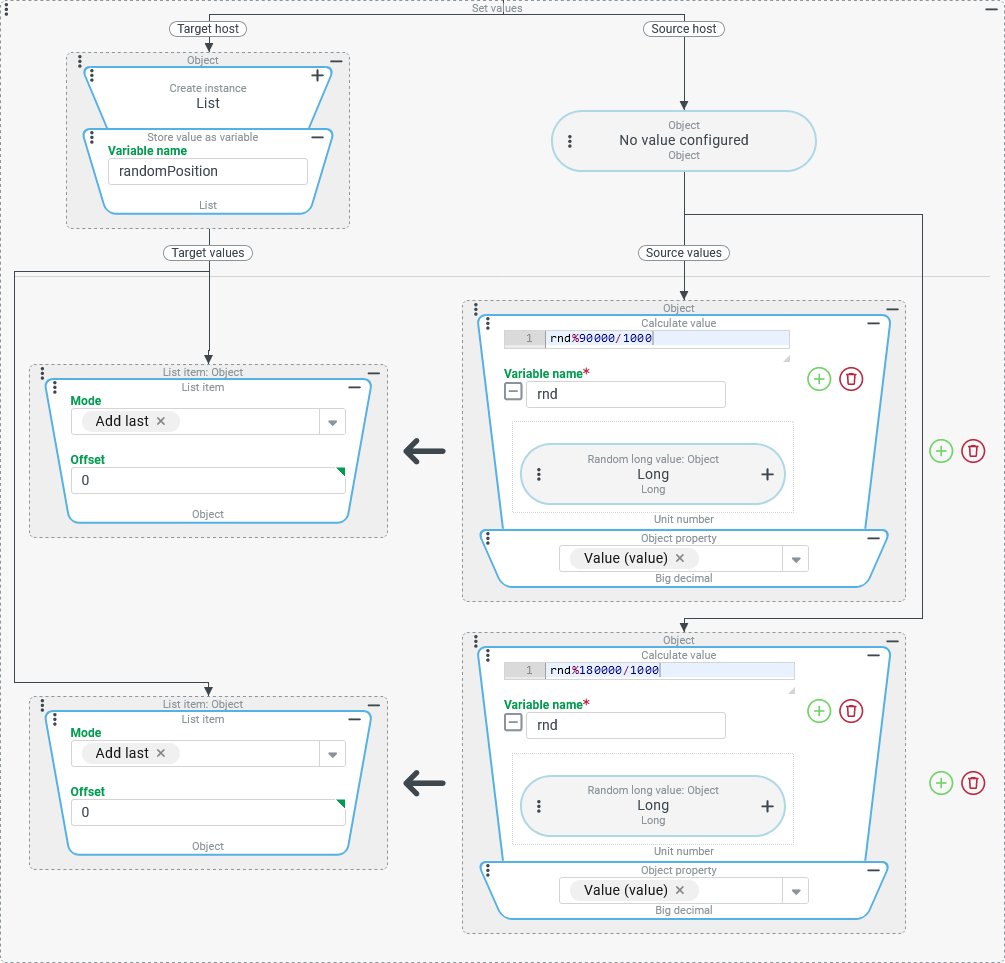The height and width of the screenshot is (963, 1005).
Task: Toggle minus box beside first rnd variable
Action: click(513, 391)
